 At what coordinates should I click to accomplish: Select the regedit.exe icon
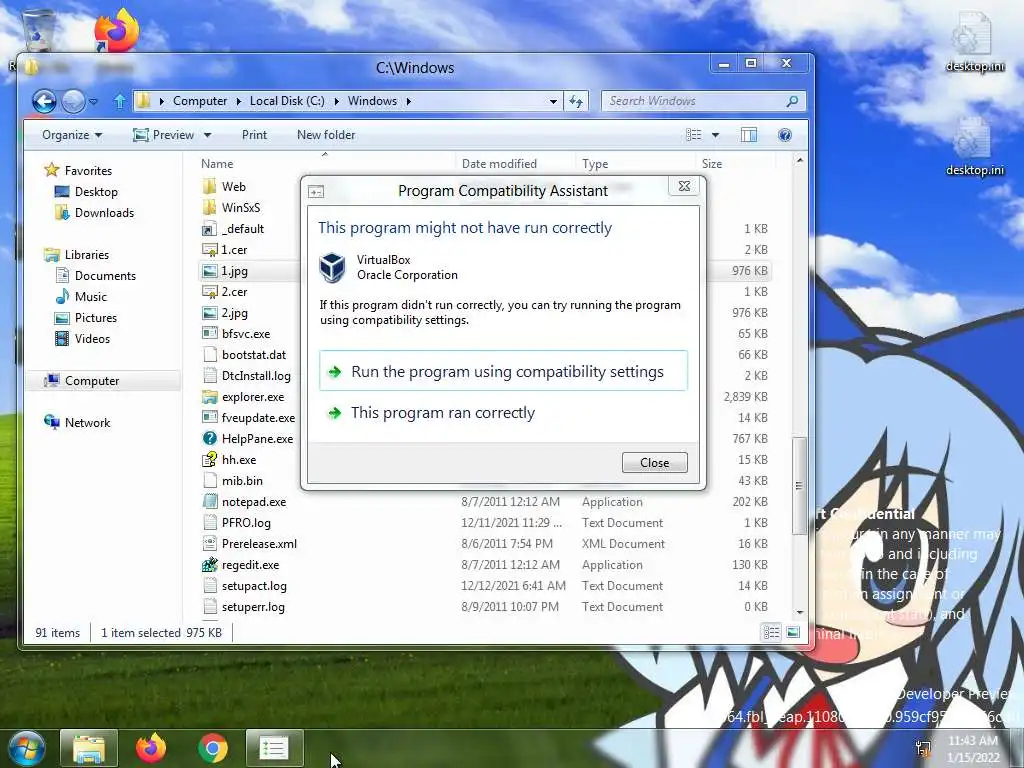(209, 565)
